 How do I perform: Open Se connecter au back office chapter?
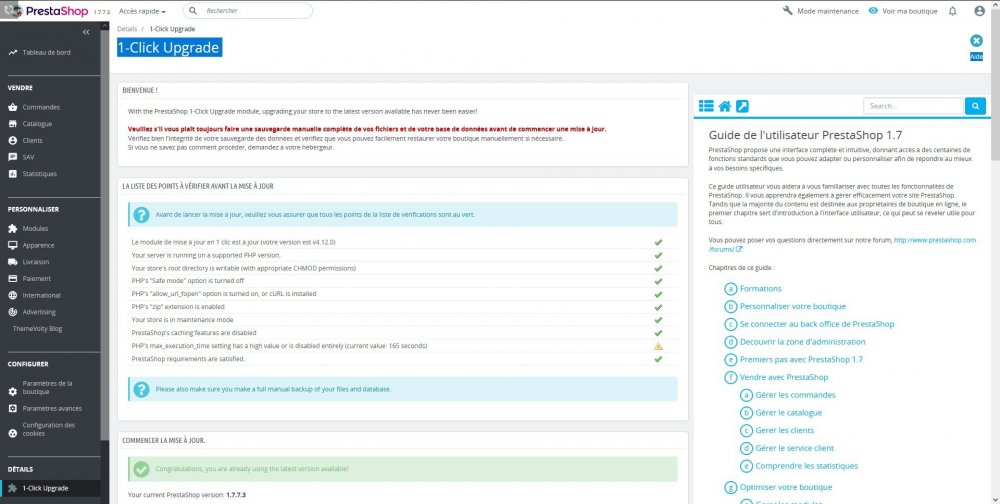[817, 324]
